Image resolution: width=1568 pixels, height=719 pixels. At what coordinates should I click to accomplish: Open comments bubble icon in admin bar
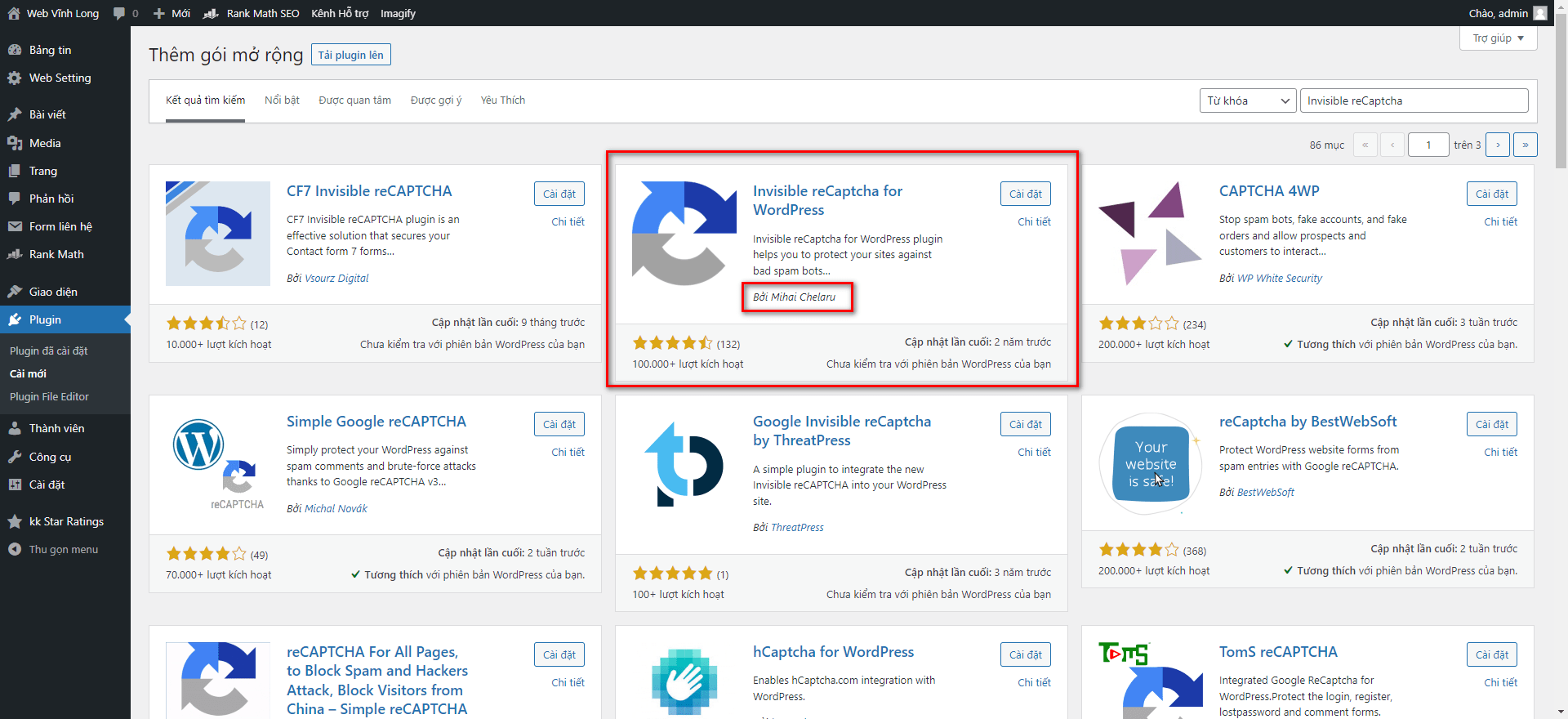[119, 13]
